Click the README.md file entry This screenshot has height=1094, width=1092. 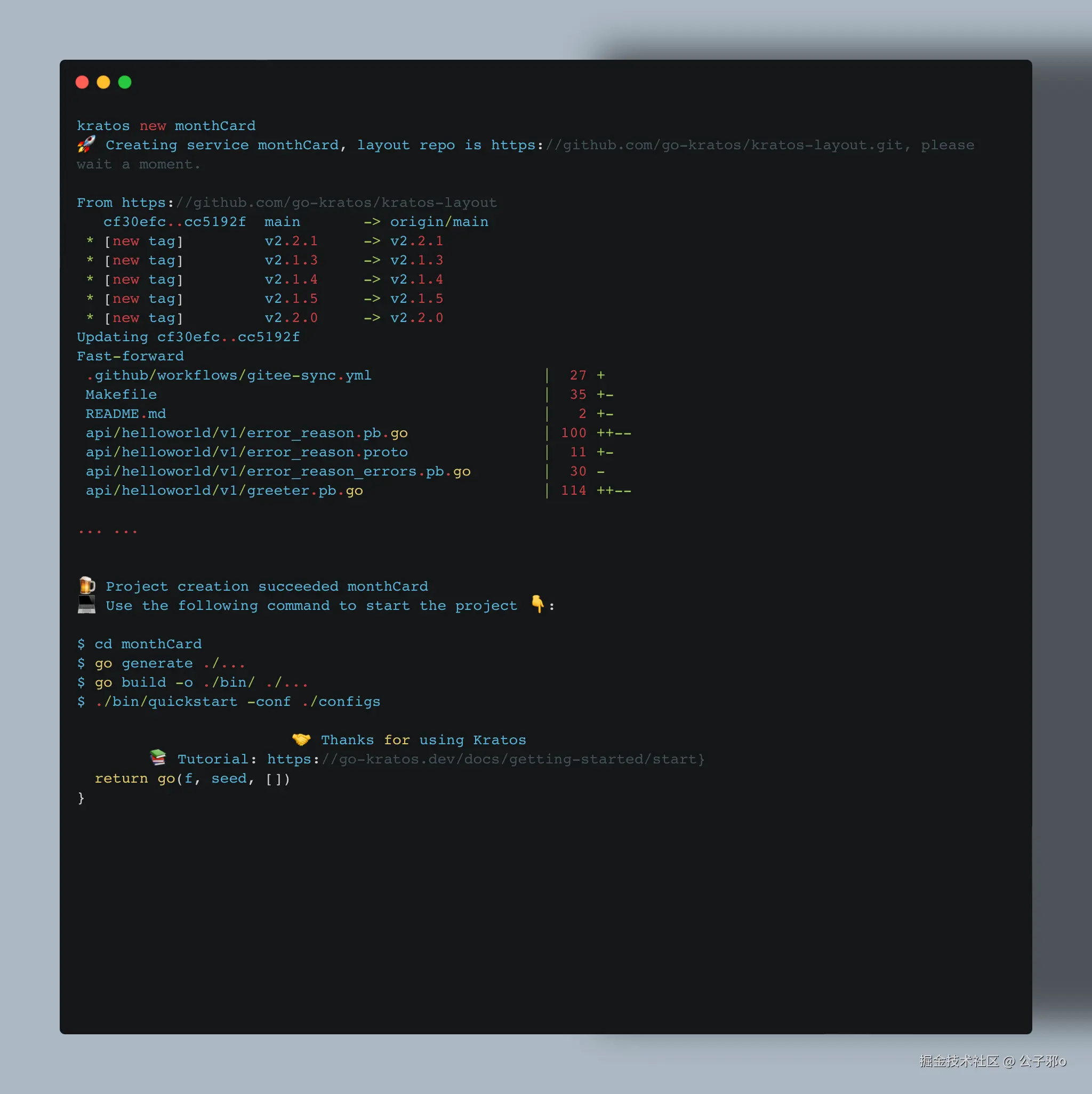pos(126,414)
